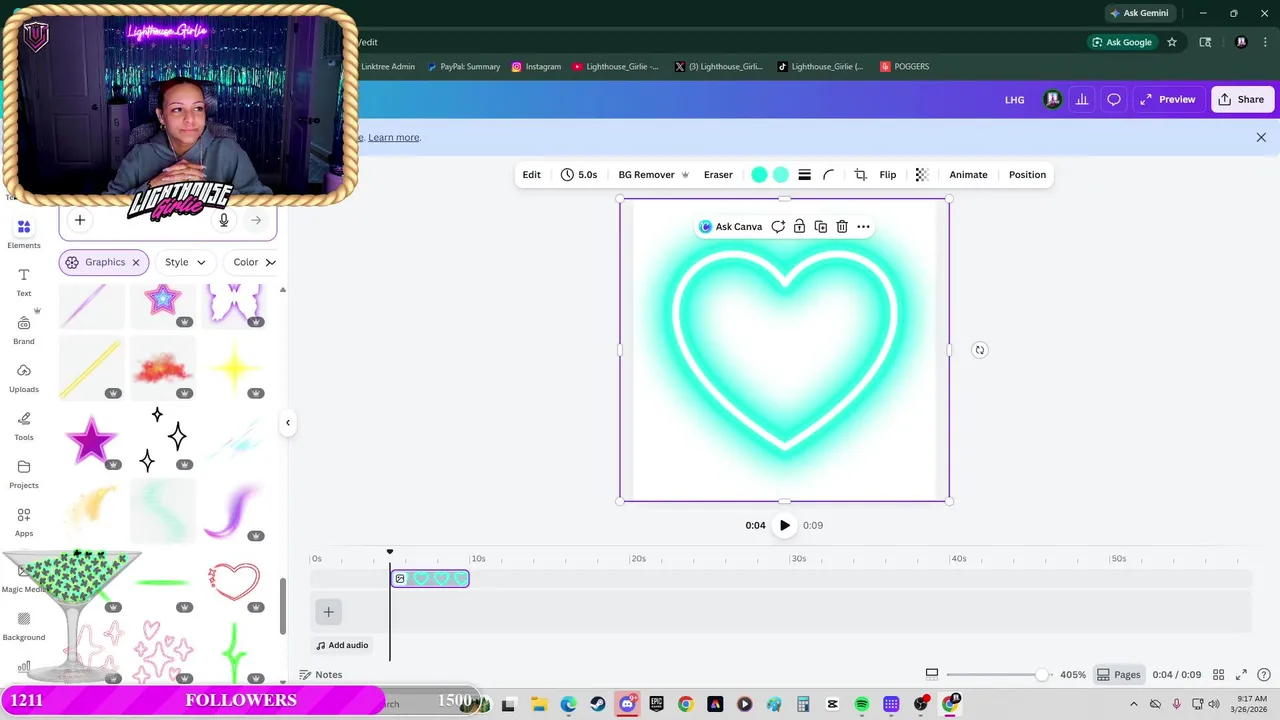Viewport: 1280px width, 720px height.
Task: Click the rotate/sync icon beside the canvas
Action: pos(980,350)
